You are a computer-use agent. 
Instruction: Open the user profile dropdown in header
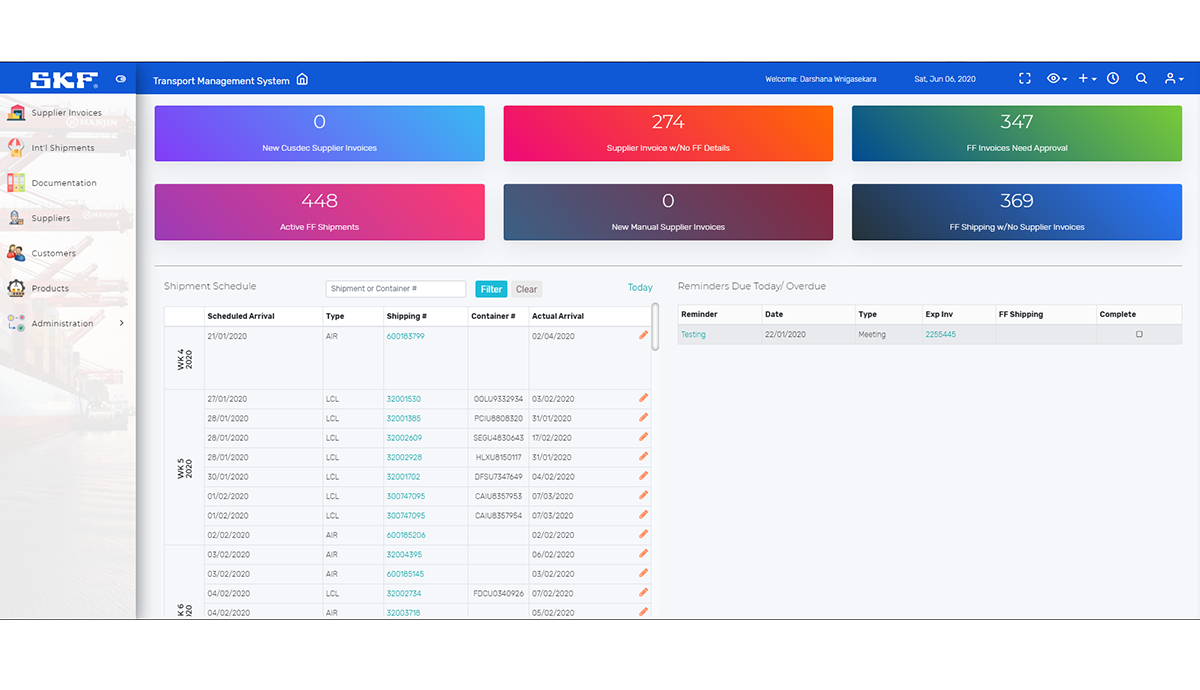(1174, 79)
